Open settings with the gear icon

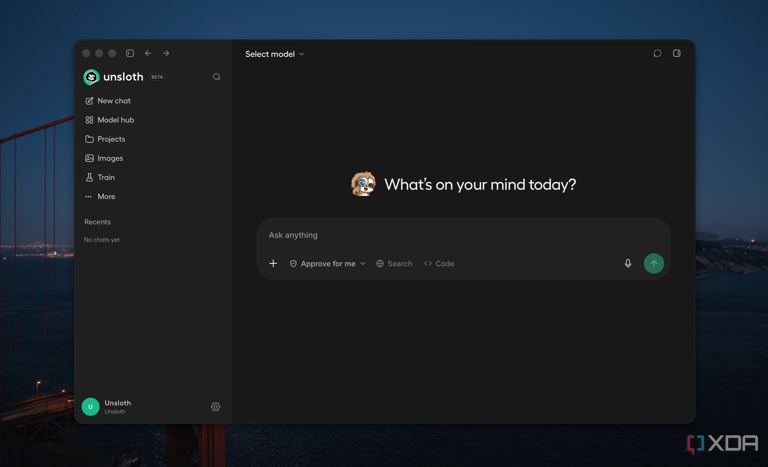coord(216,407)
